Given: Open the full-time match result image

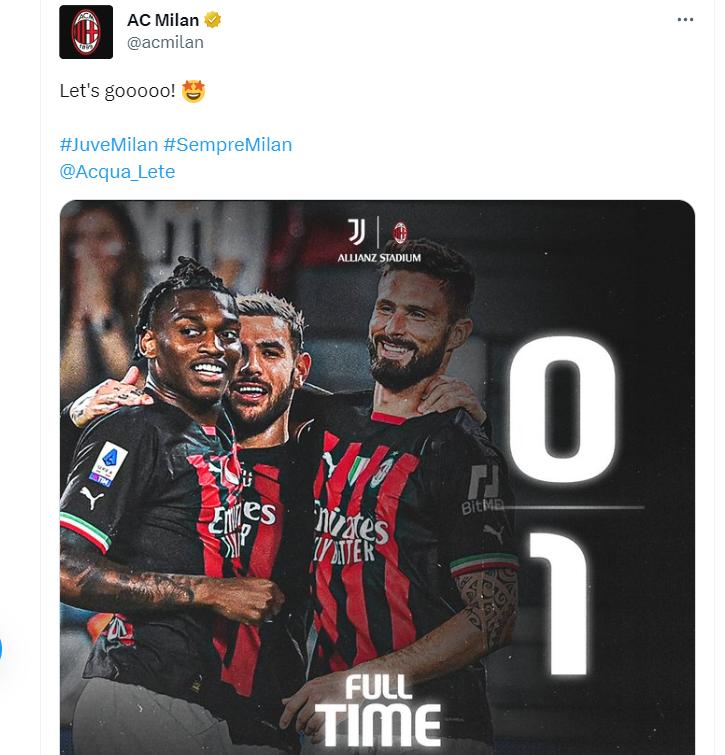Looking at the screenshot, I should pos(377,477).
